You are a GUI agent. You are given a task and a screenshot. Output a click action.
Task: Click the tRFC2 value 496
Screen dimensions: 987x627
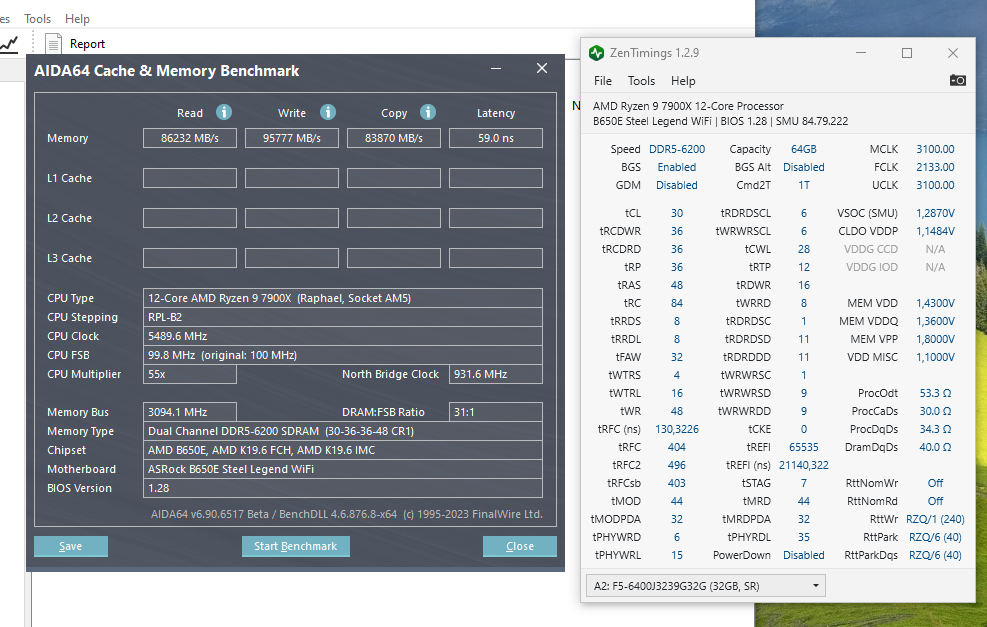pos(677,465)
